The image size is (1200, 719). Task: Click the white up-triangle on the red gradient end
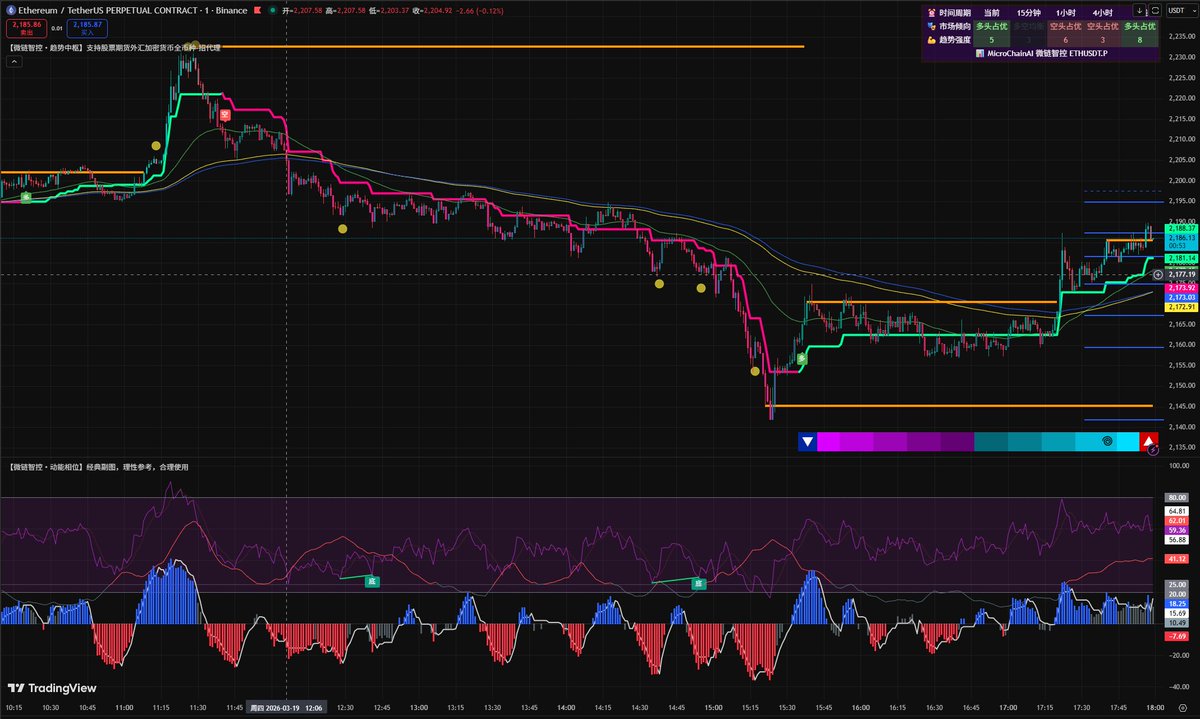pos(1149,441)
